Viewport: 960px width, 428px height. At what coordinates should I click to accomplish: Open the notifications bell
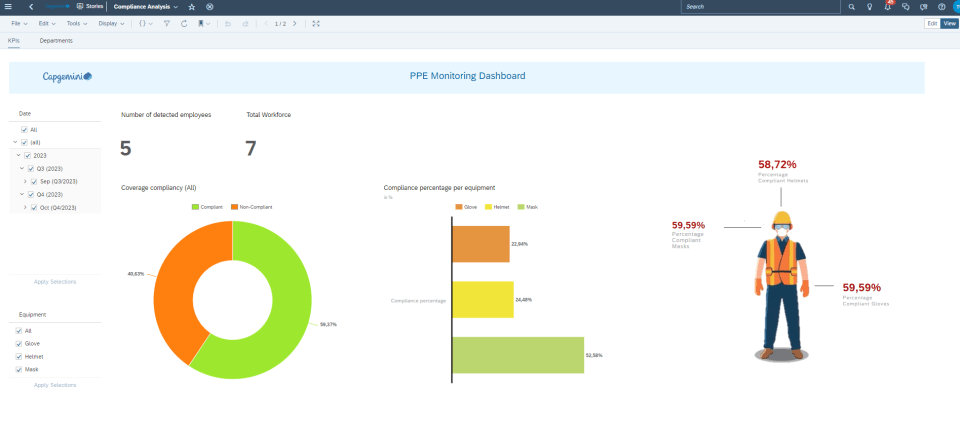point(887,7)
